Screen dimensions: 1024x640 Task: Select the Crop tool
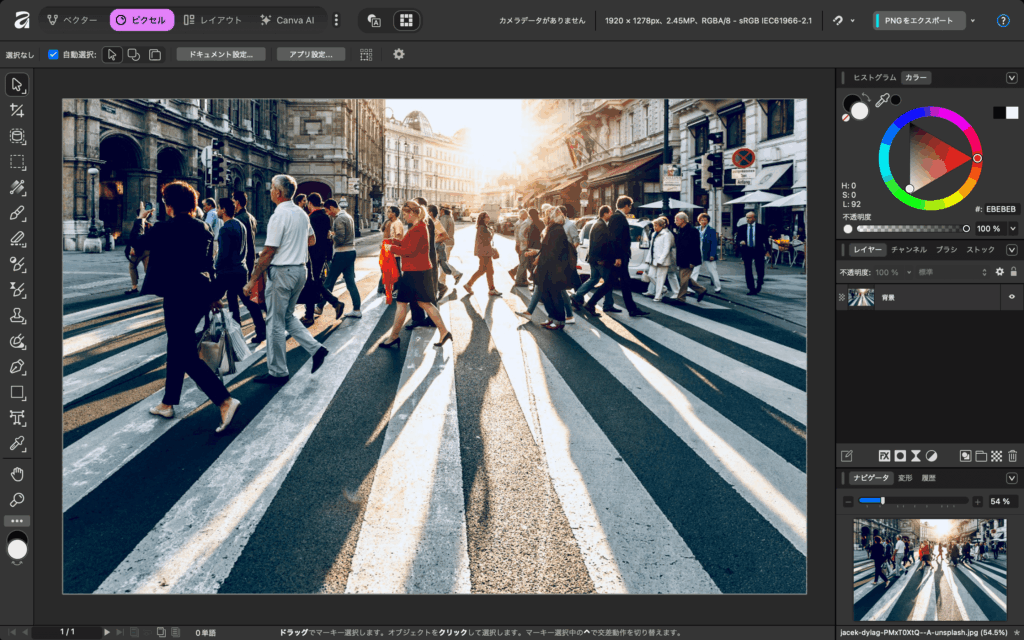[x=17, y=110]
